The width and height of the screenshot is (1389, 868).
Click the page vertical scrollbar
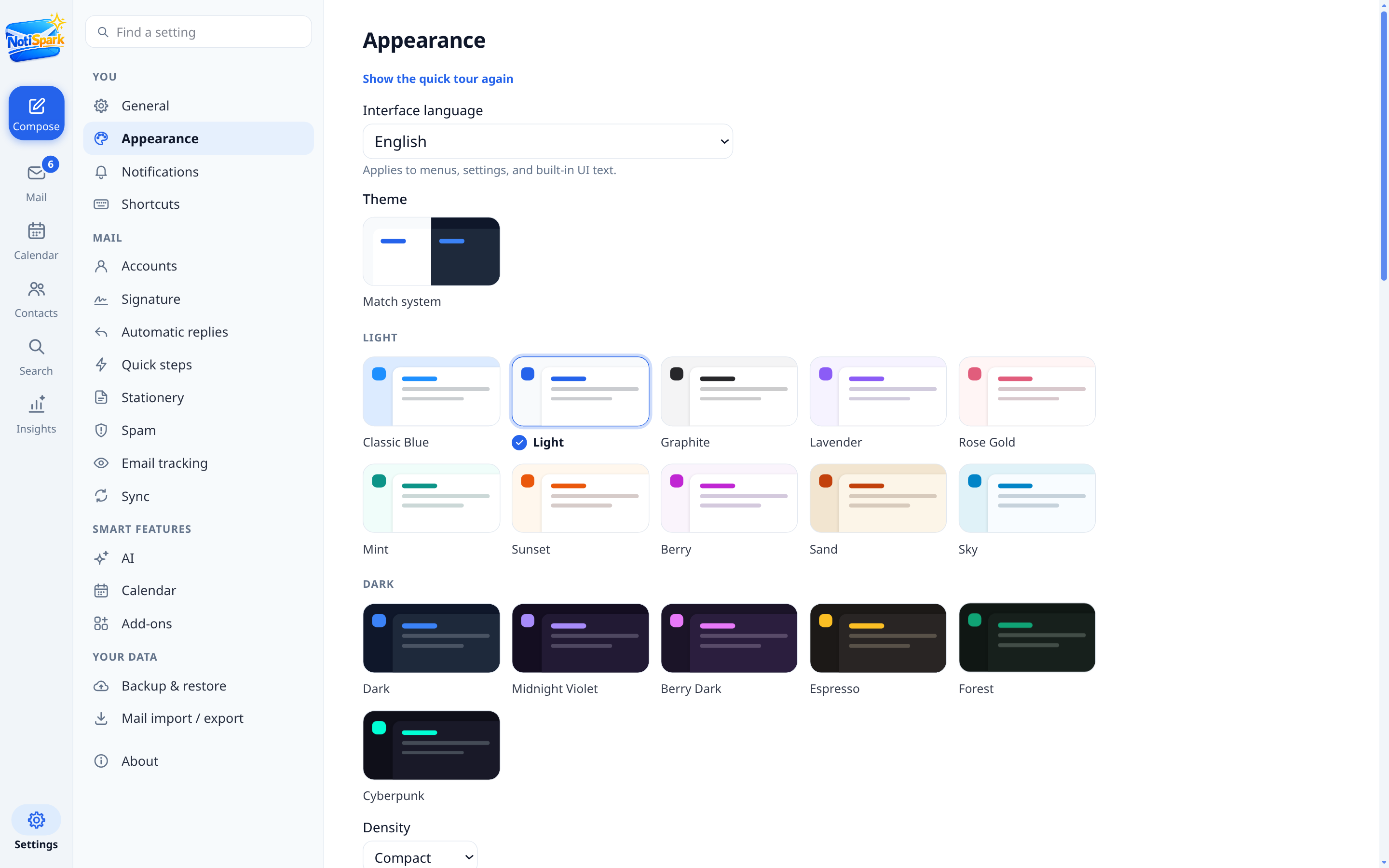point(1384,147)
